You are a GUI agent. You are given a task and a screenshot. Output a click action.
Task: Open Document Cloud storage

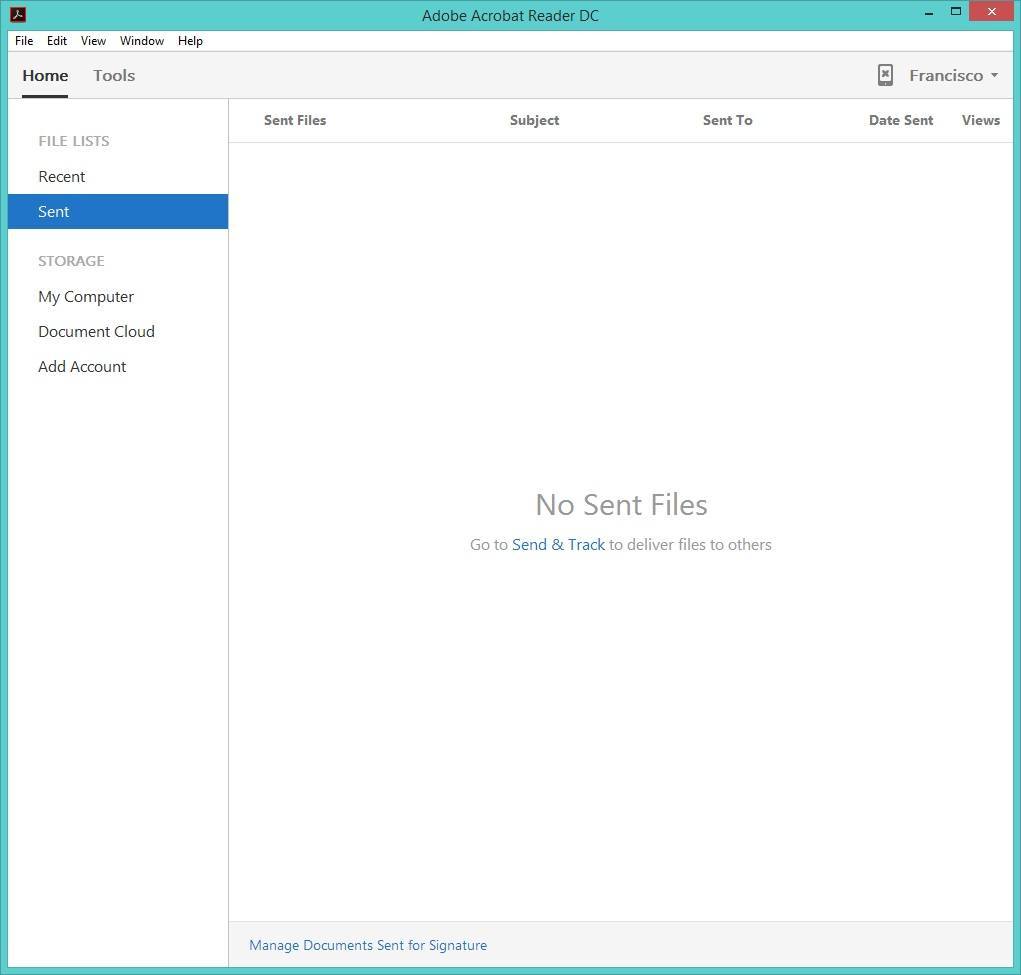(x=96, y=331)
